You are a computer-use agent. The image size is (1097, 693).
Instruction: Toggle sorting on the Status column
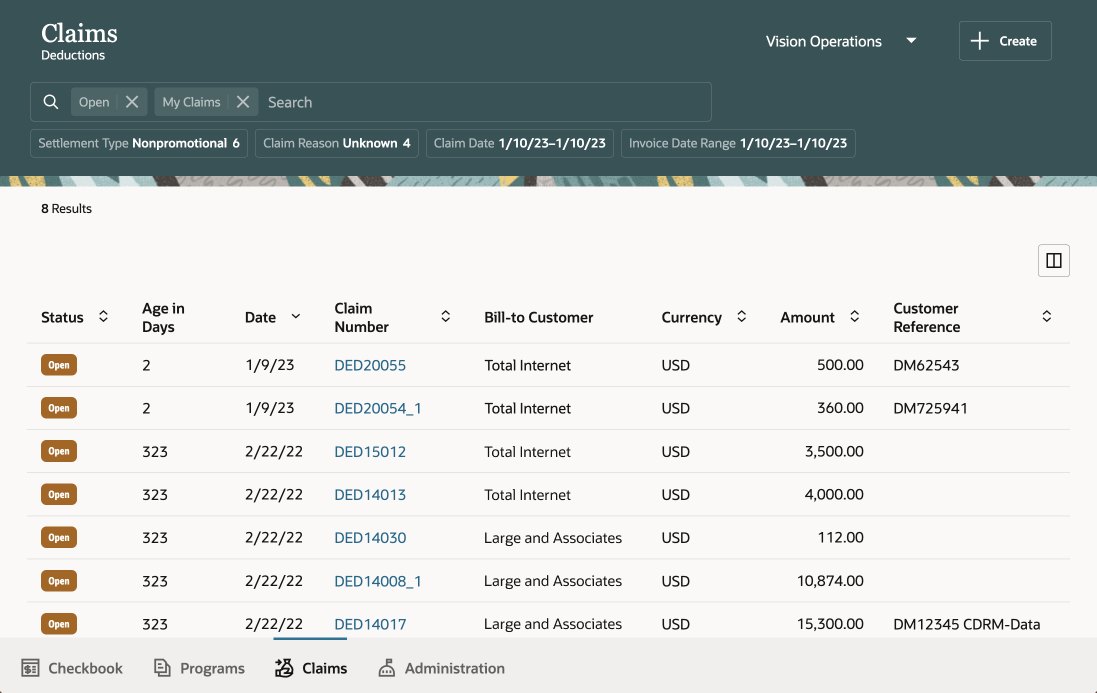click(104, 316)
